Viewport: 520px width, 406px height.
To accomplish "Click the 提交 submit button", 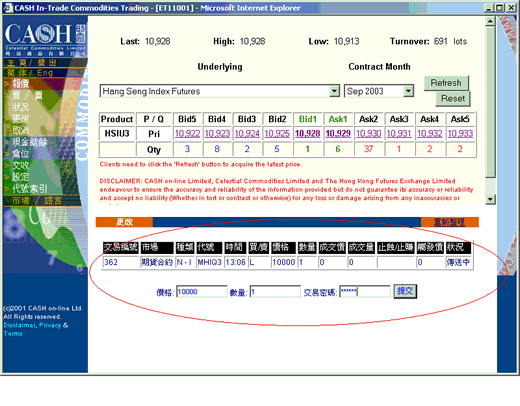I will click(405, 291).
